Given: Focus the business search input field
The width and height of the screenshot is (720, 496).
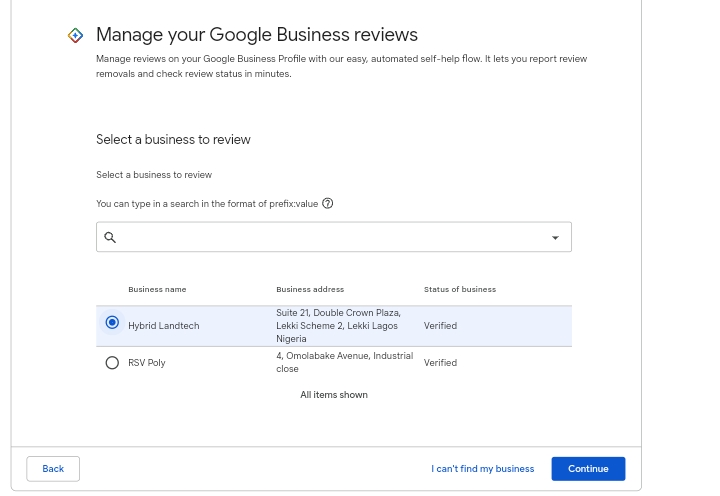Looking at the screenshot, I should tap(334, 237).
